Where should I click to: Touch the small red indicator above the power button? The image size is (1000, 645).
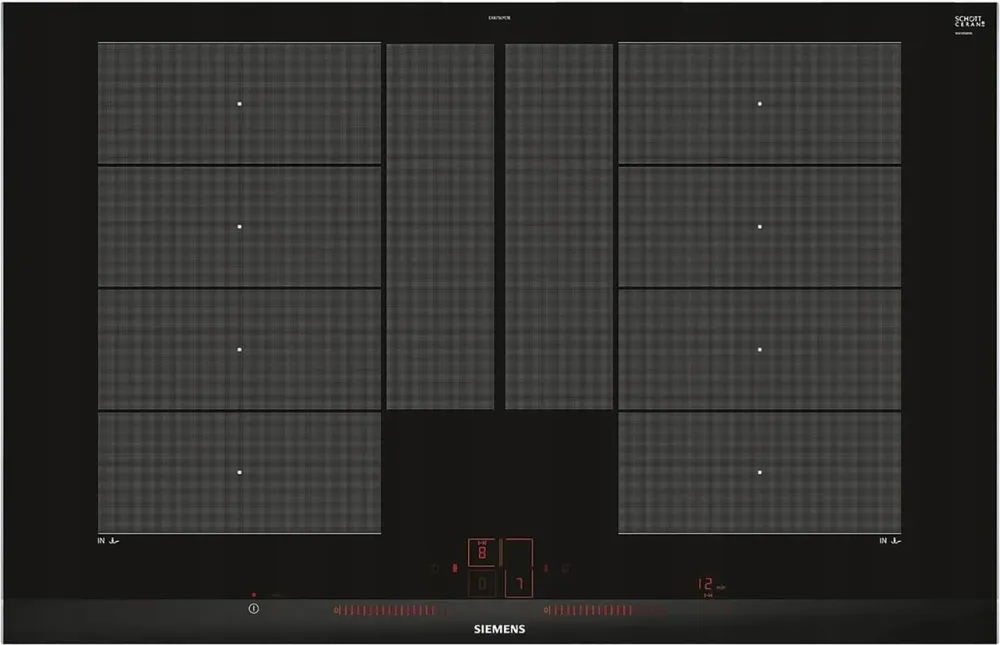click(x=254, y=595)
